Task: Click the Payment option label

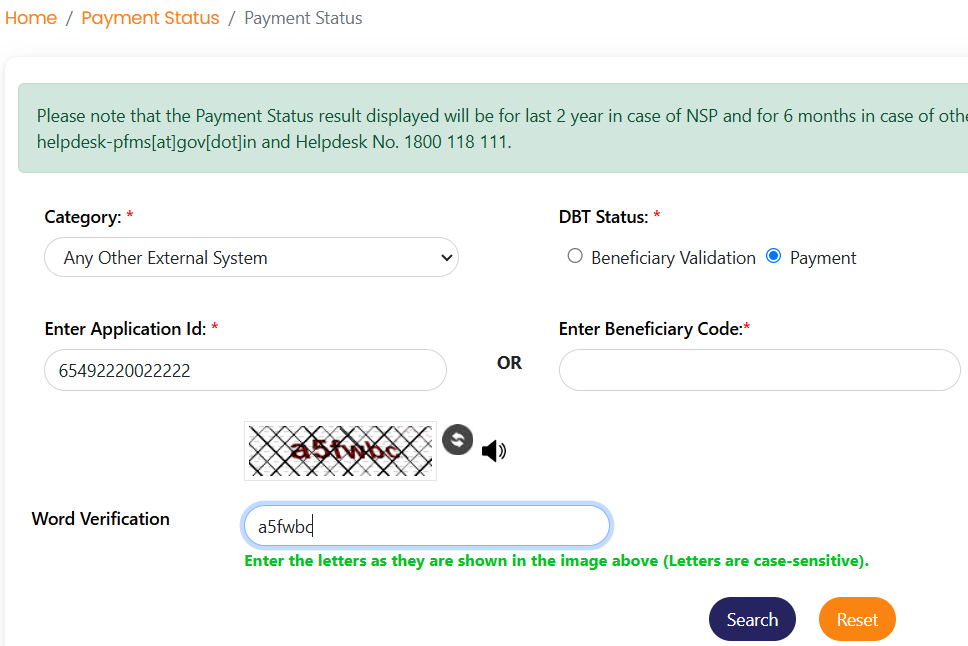Action: coord(823,258)
